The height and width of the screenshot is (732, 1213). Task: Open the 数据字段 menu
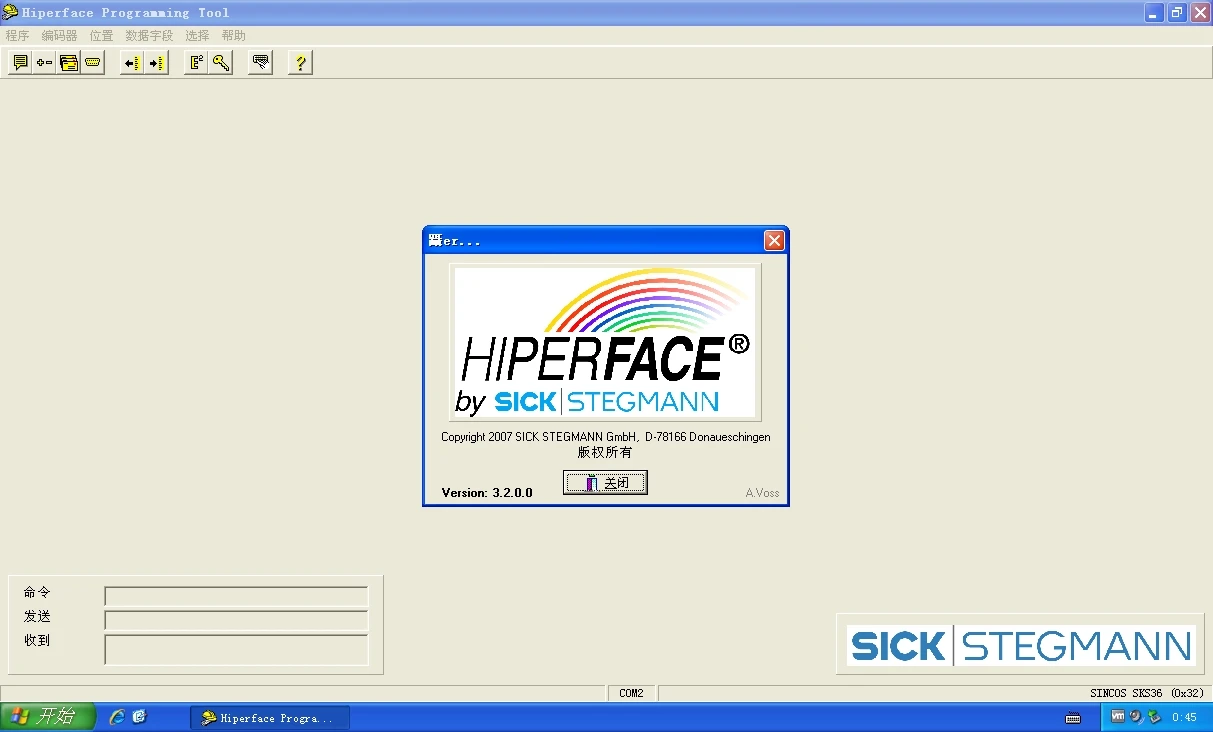(149, 36)
